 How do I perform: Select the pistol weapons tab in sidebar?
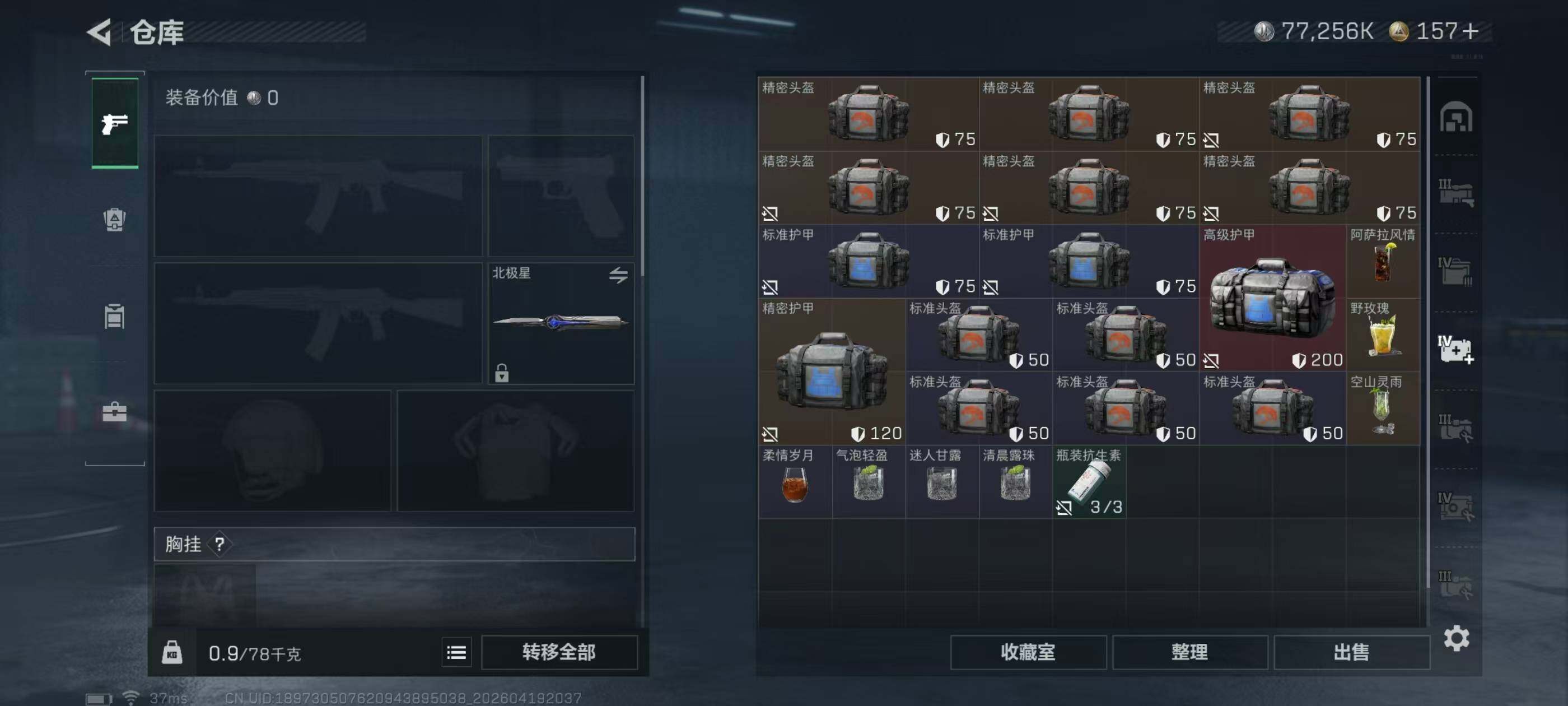click(114, 124)
